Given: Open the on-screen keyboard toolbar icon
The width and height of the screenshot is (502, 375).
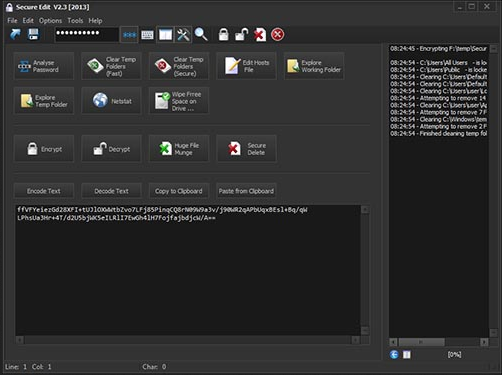Looking at the screenshot, I should [147, 34].
